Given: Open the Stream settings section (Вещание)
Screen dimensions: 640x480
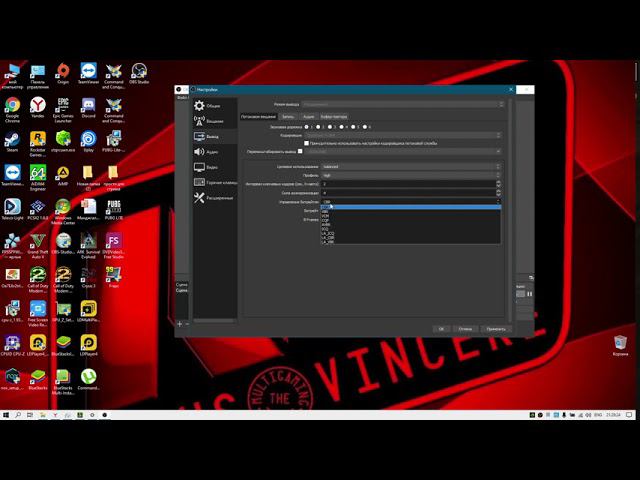Looking at the screenshot, I should pyautogui.click(x=215, y=121).
